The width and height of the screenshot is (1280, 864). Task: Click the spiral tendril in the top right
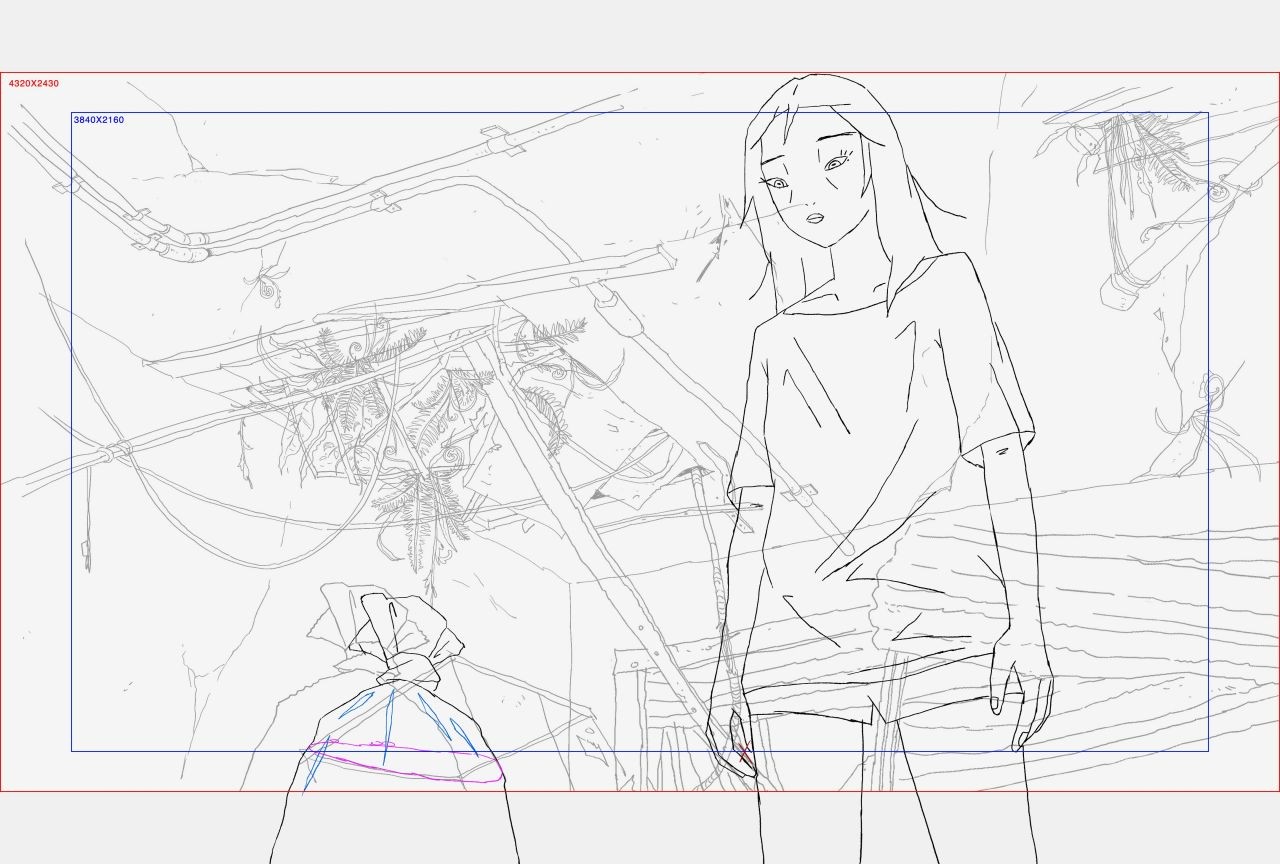(1218, 190)
